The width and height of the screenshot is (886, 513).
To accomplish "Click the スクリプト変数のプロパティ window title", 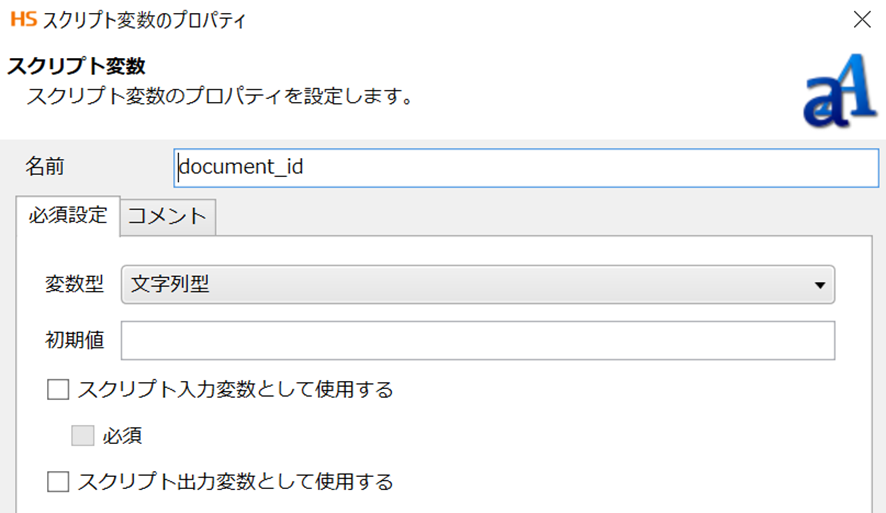I will [x=144, y=18].
